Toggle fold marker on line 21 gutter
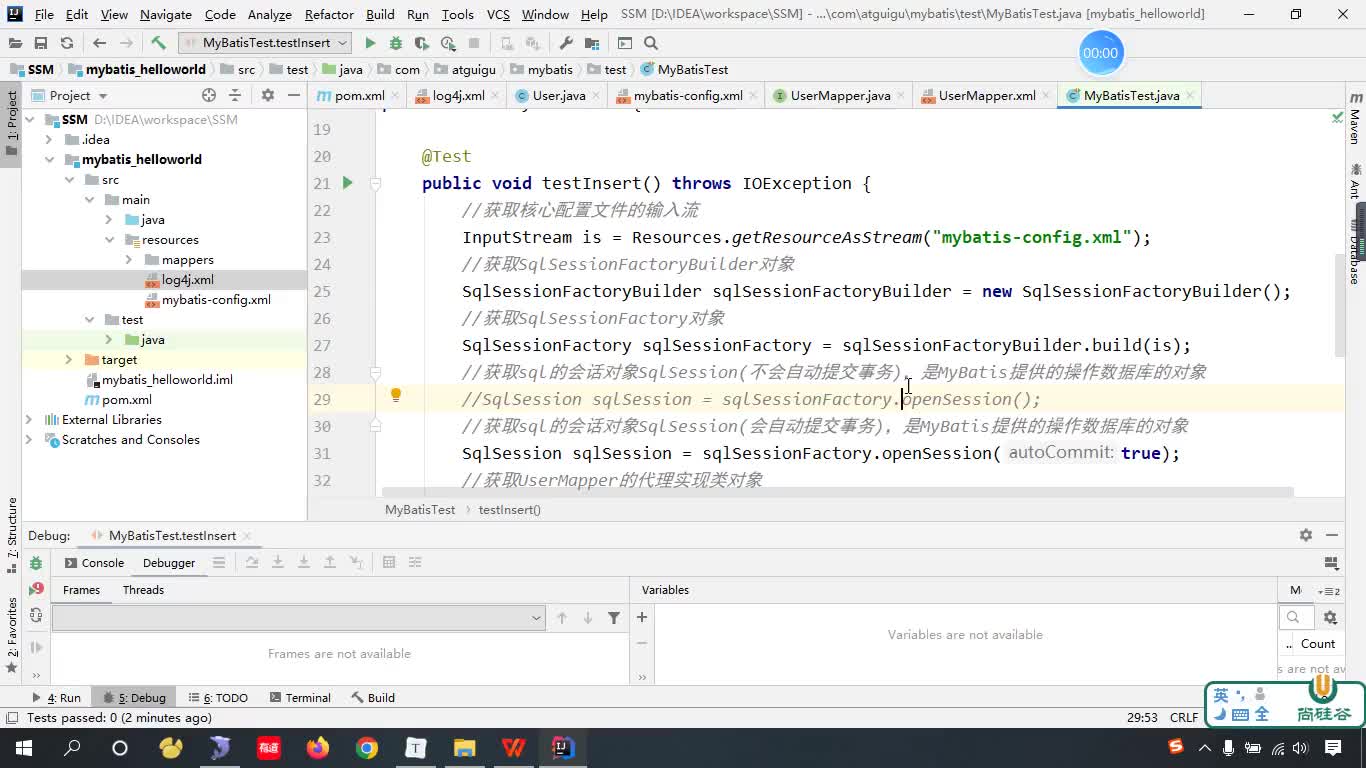 pyautogui.click(x=376, y=183)
